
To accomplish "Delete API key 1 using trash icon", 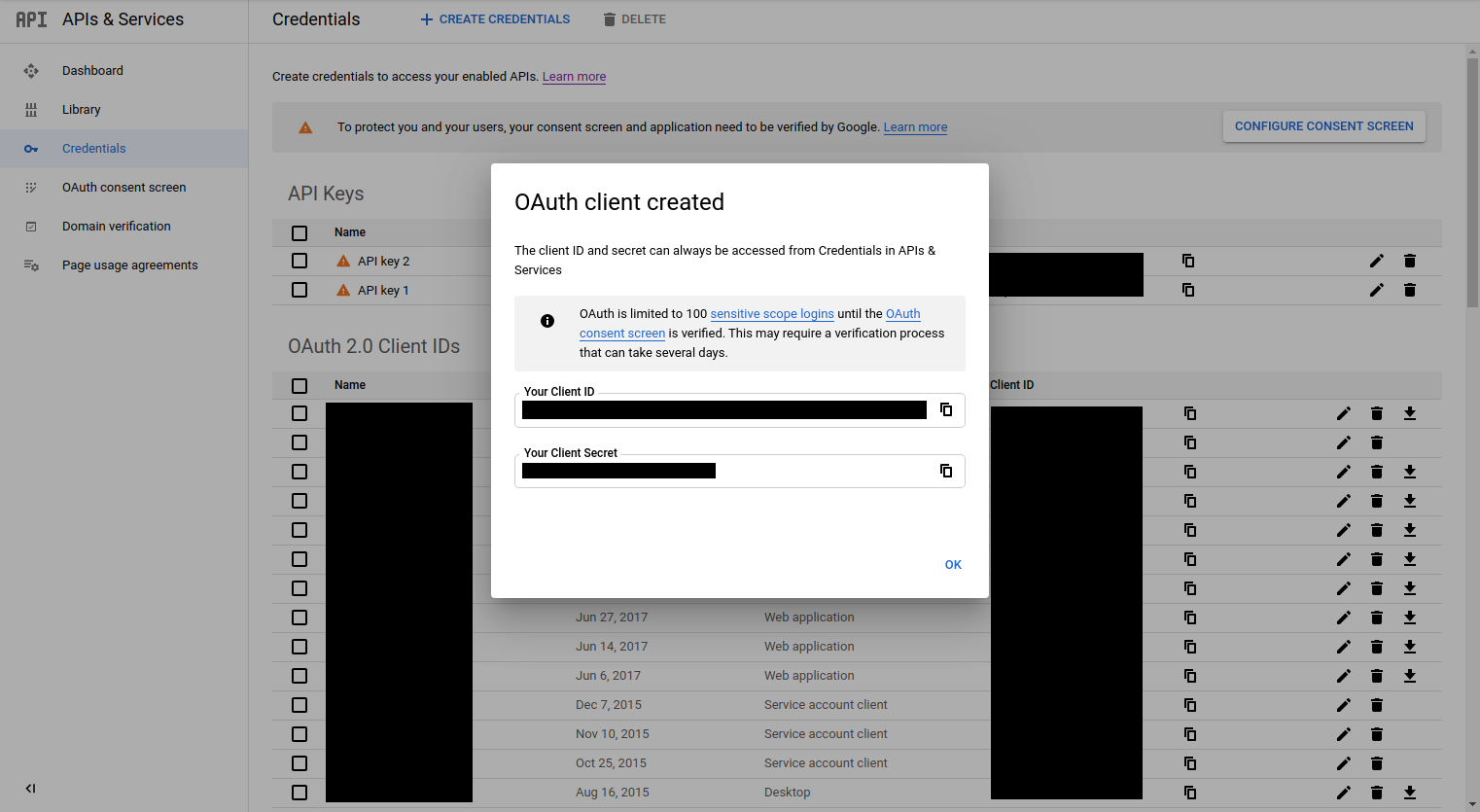I will tap(1409, 290).
